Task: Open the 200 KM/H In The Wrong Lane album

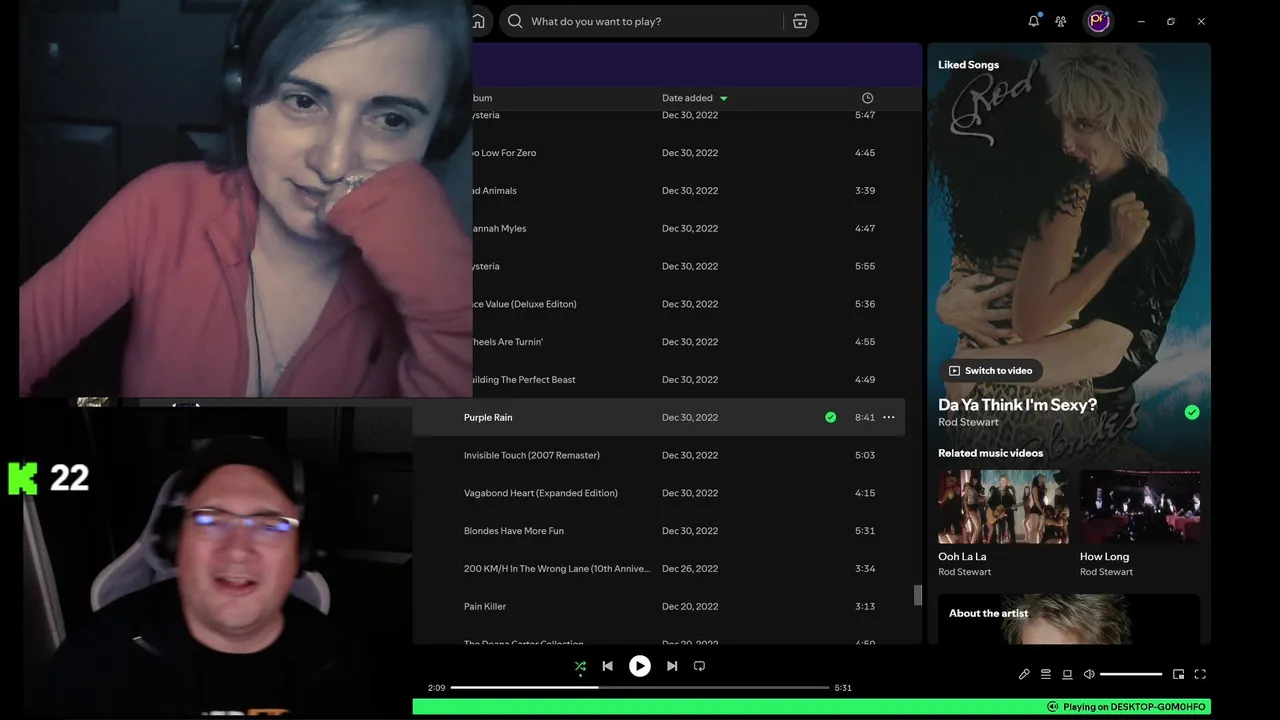Action: (557, 569)
